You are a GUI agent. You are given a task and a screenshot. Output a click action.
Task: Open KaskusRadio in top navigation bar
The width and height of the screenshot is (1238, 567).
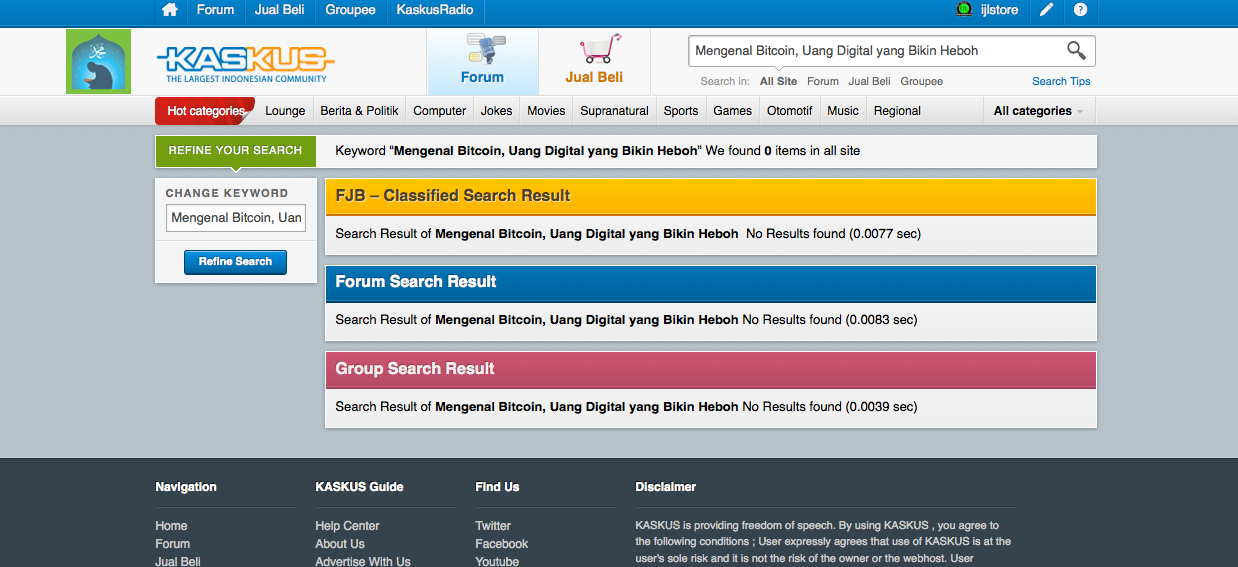tap(435, 10)
